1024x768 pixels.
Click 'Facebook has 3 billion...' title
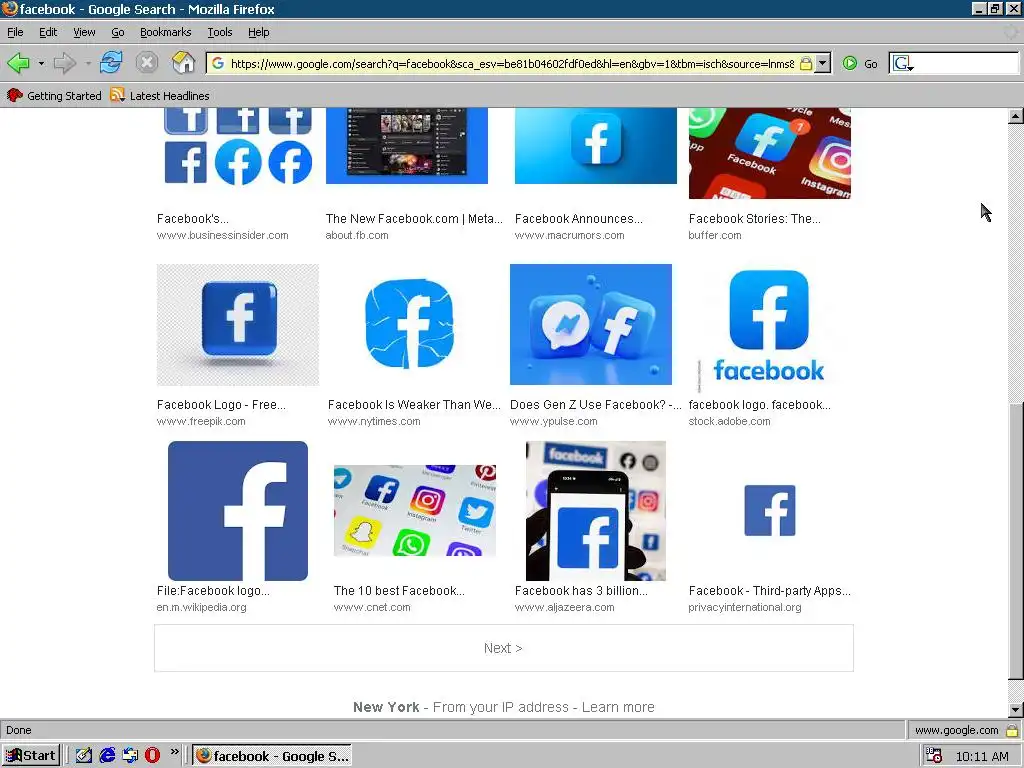click(x=581, y=591)
